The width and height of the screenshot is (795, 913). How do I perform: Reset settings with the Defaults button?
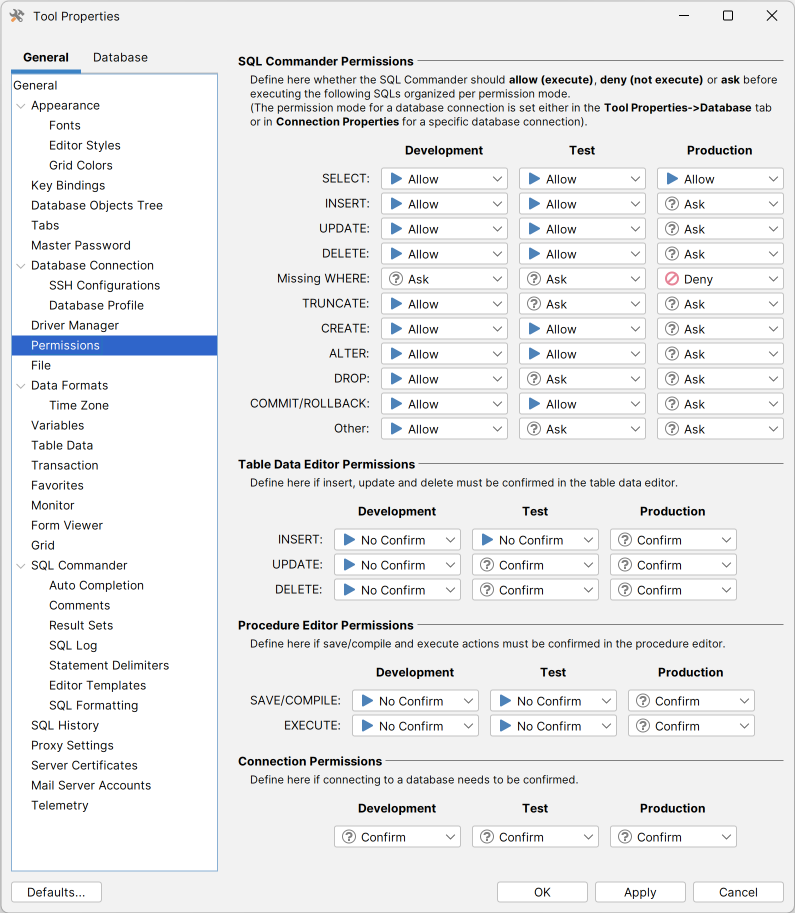[56, 892]
